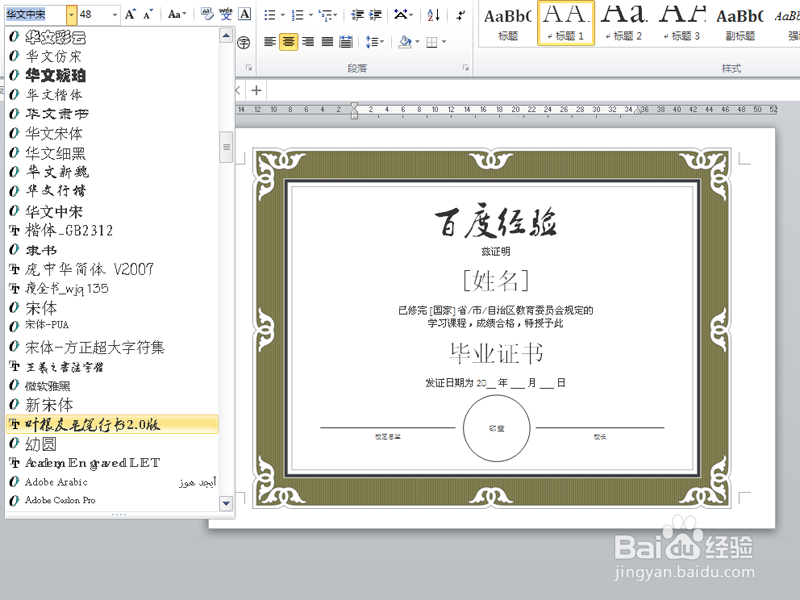Choose 宋体-PUA in font list

(x=112, y=326)
